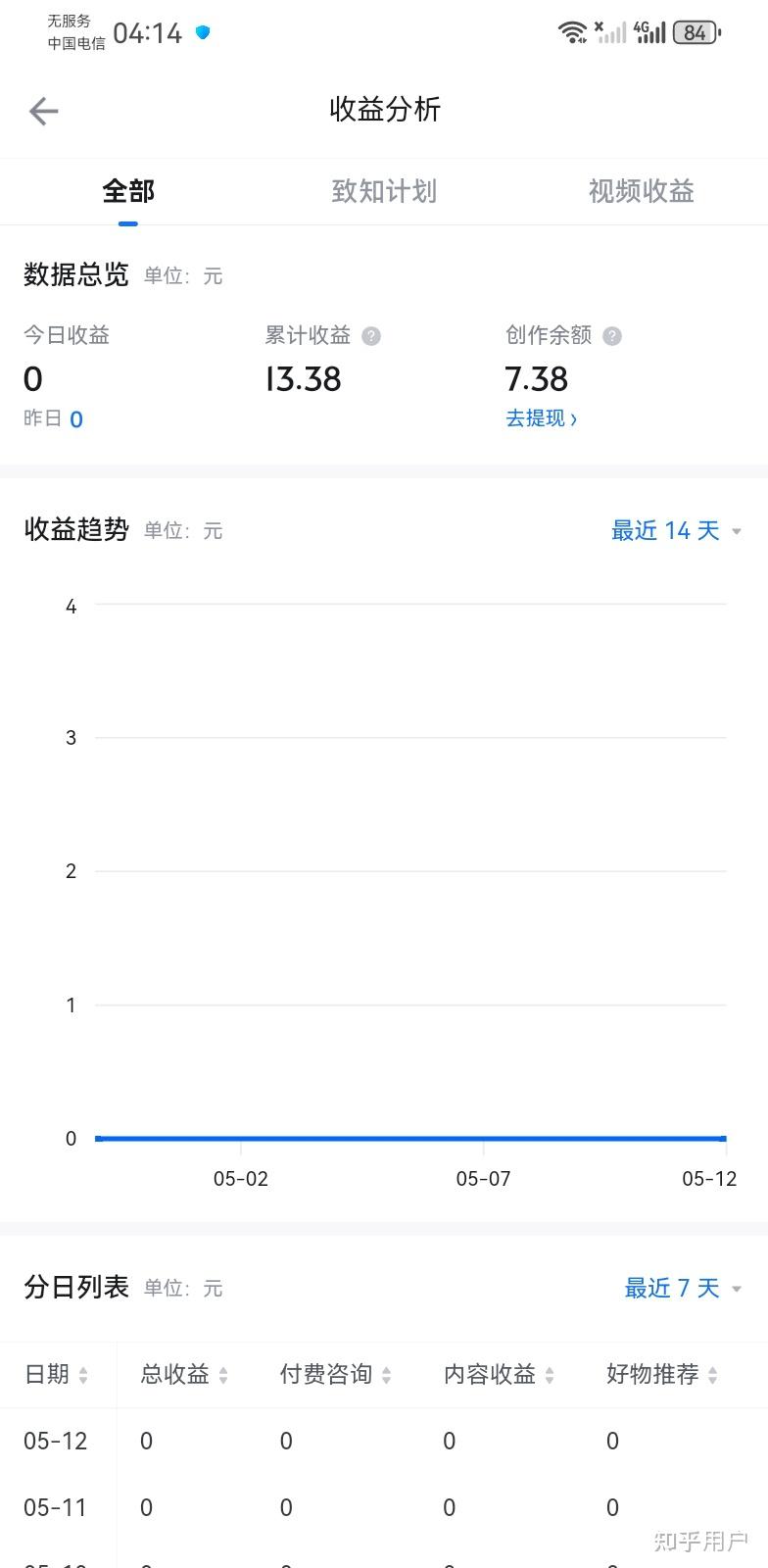The image size is (768, 1568).
Task: Tap the 累计收益 amount 13.38
Action: pos(304,379)
